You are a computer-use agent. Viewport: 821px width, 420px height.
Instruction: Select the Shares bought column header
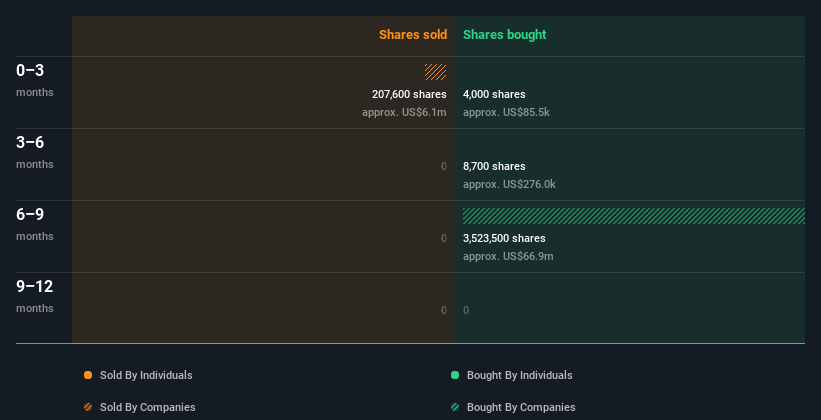(x=504, y=35)
